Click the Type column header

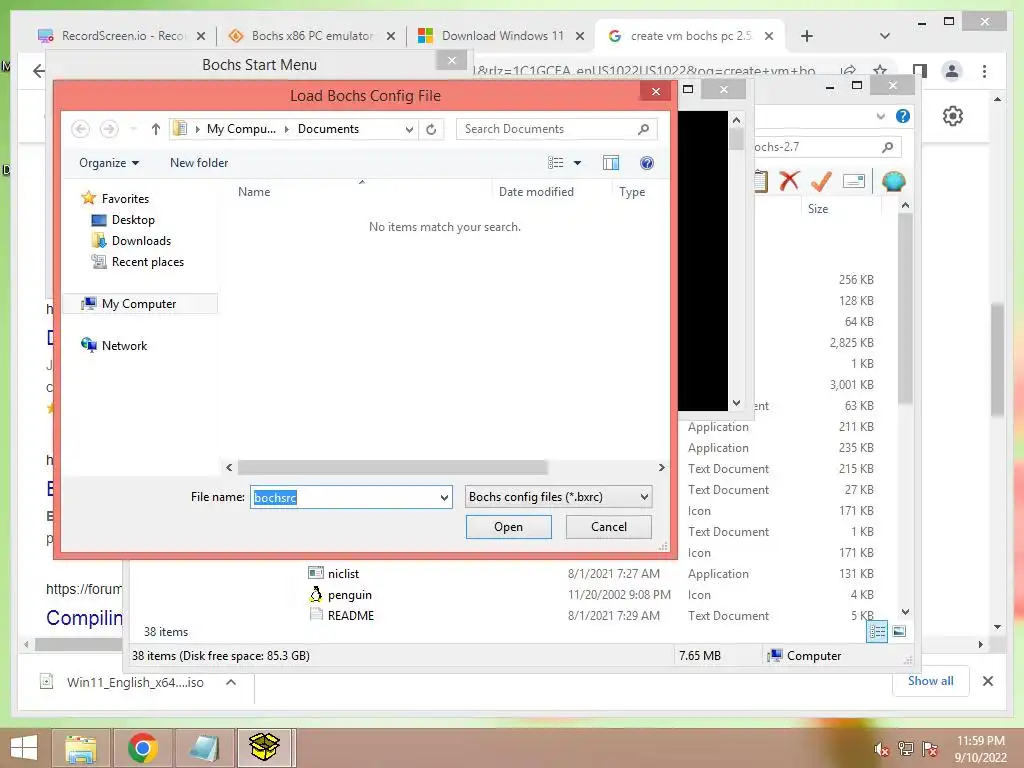[x=632, y=191]
